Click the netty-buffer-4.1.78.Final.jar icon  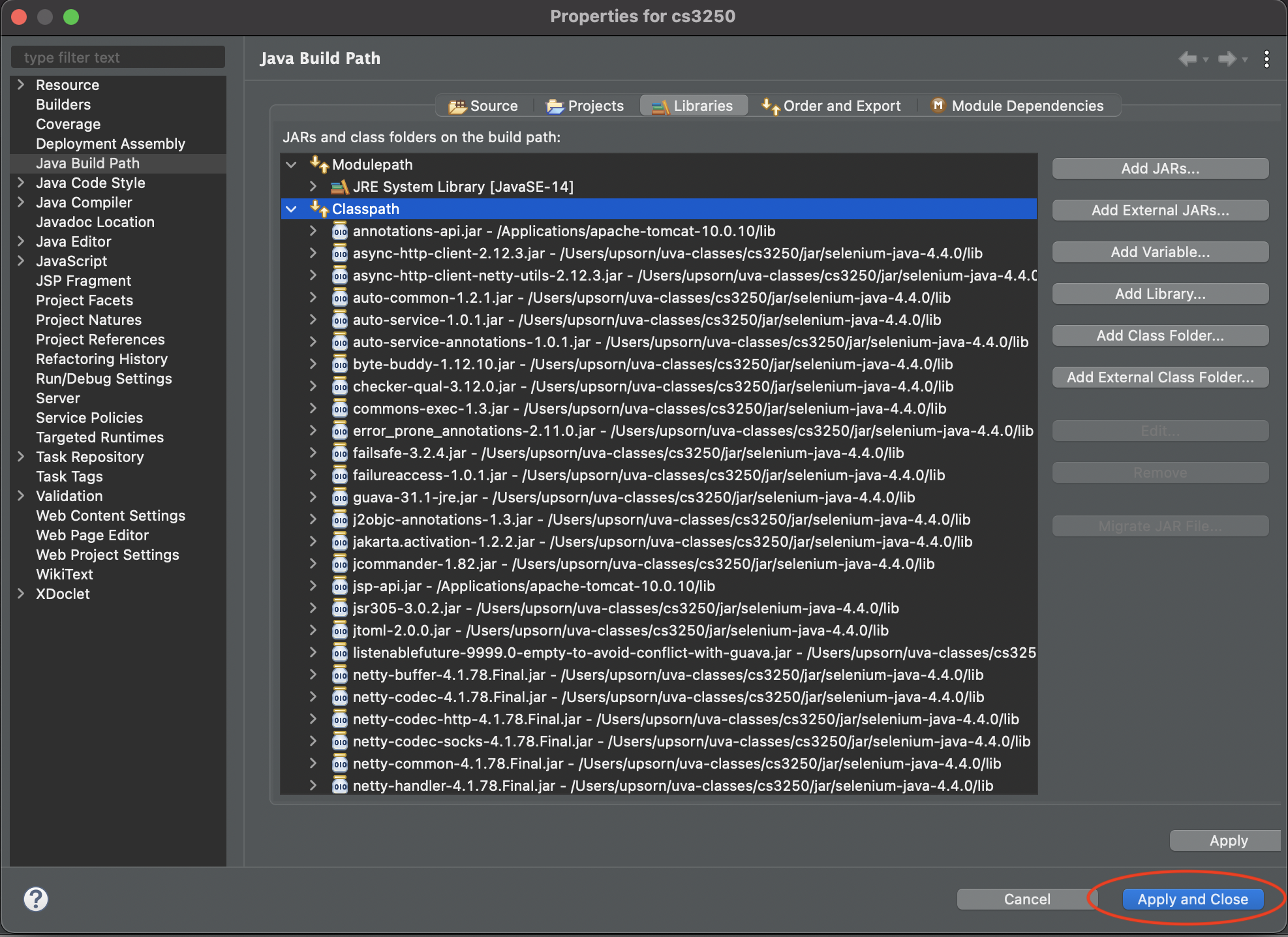pos(339,675)
